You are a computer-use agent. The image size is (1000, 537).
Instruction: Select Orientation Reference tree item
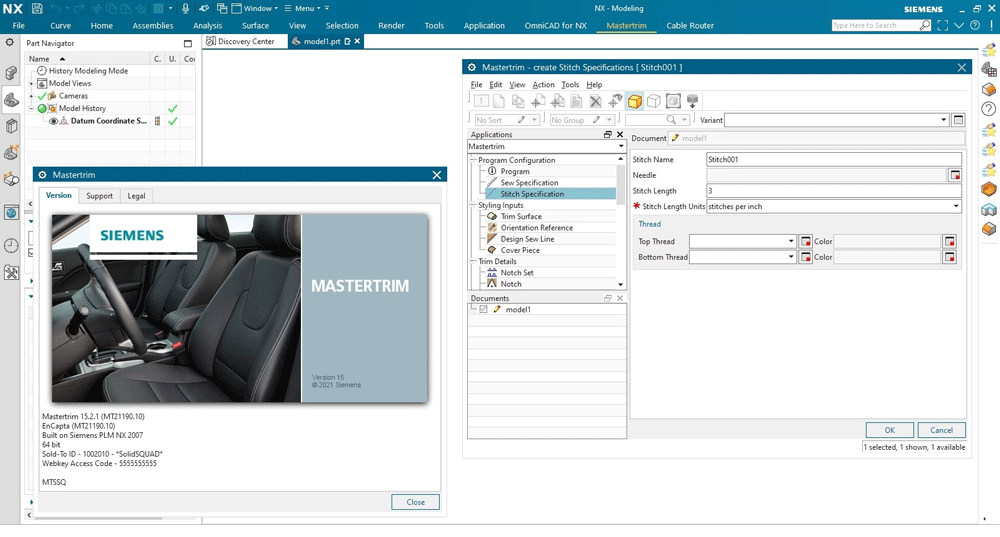536,228
